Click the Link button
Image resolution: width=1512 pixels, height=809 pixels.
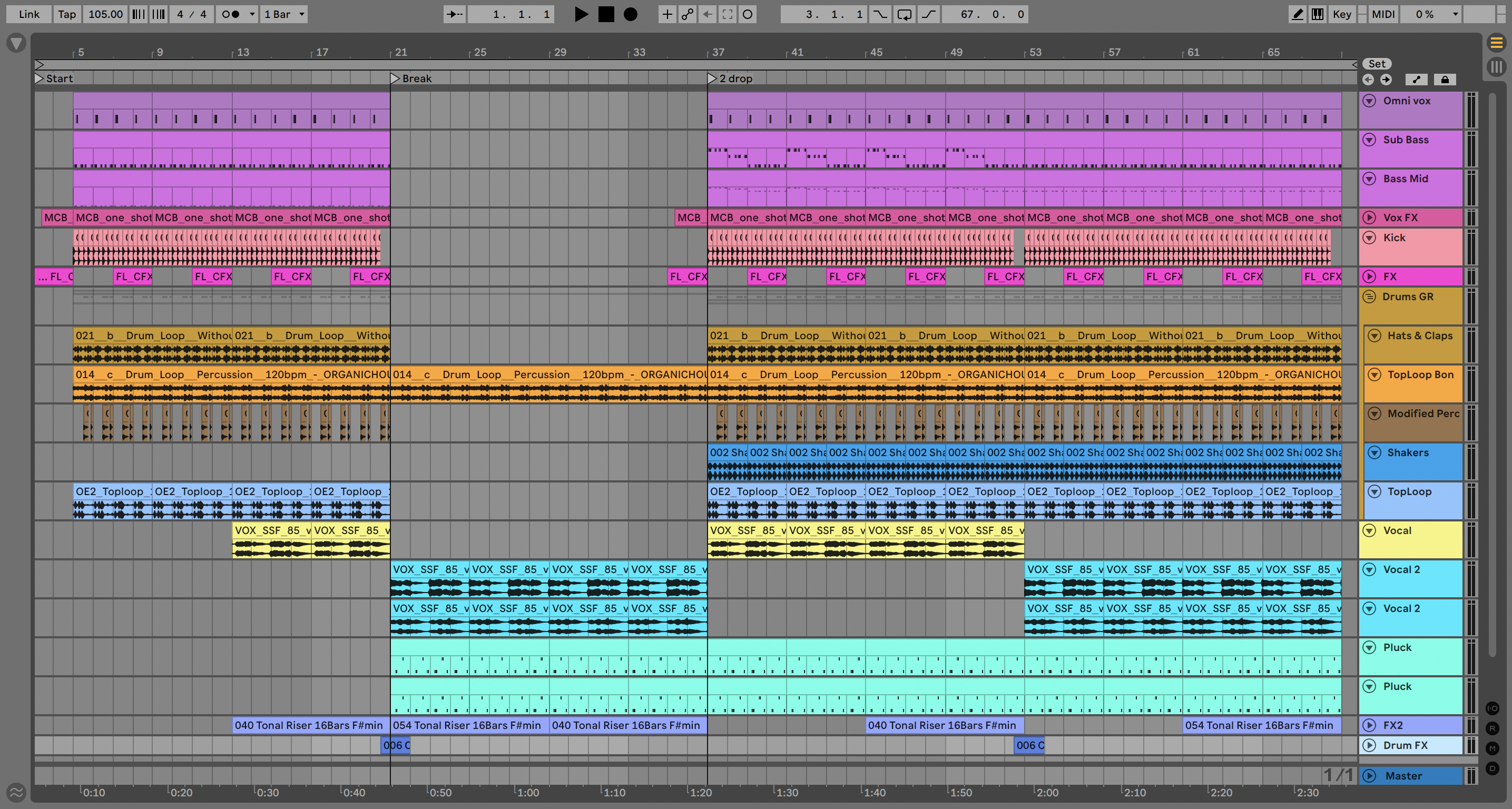click(x=29, y=14)
